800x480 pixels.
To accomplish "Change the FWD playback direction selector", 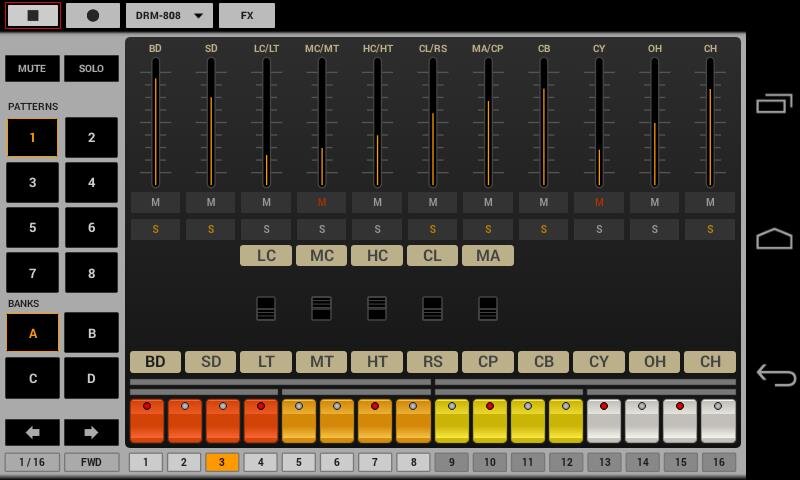I will click(91, 462).
